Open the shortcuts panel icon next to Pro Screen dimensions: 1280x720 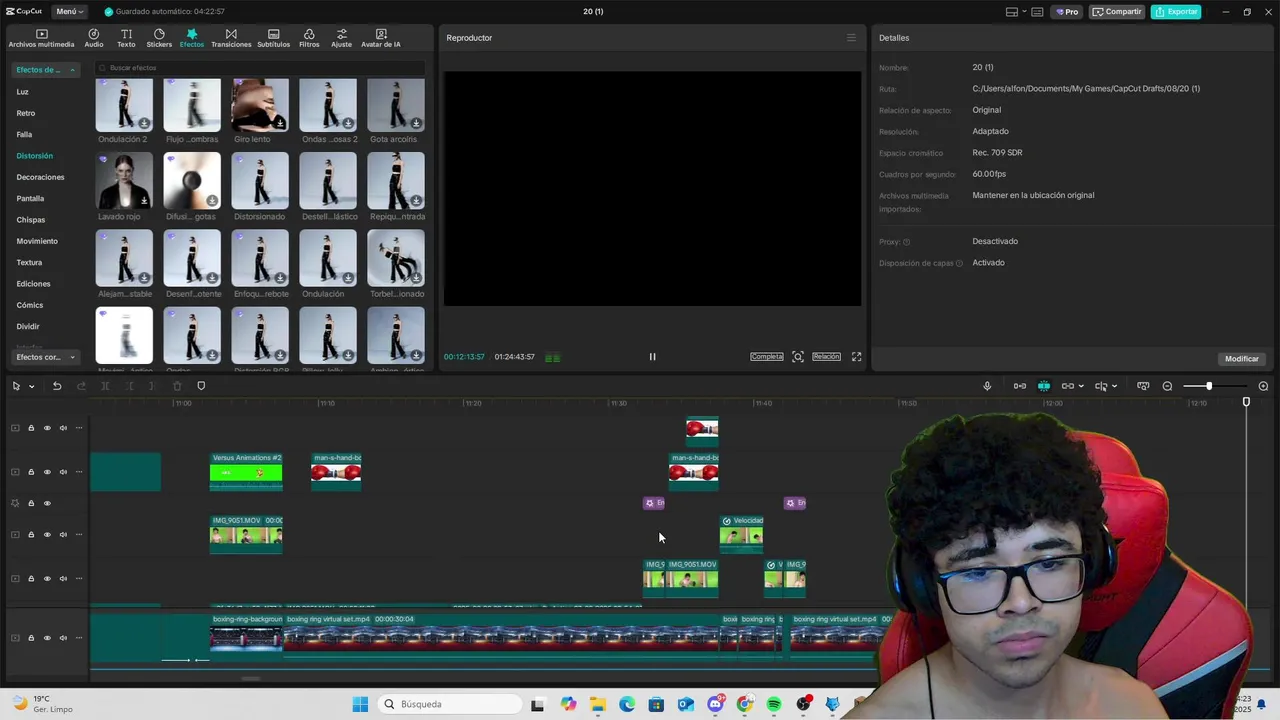pos(1037,12)
